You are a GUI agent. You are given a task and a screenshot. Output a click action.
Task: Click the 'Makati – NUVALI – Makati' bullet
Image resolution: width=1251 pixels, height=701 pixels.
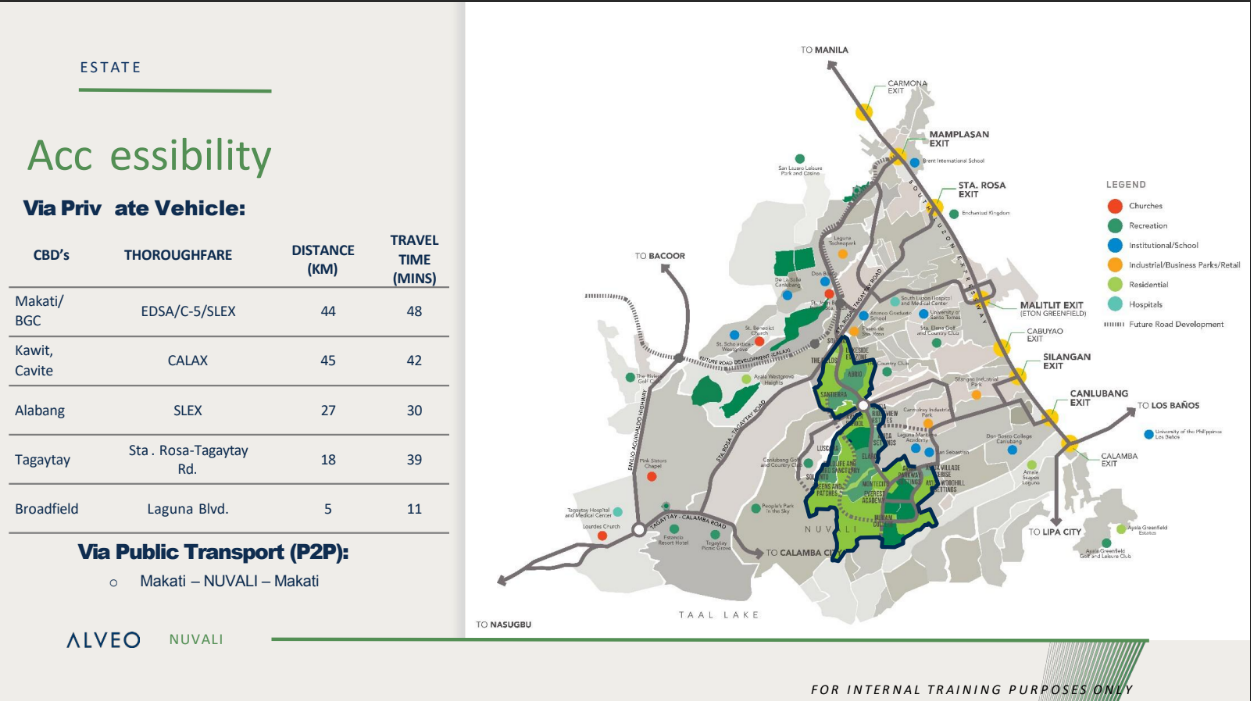click(x=229, y=581)
